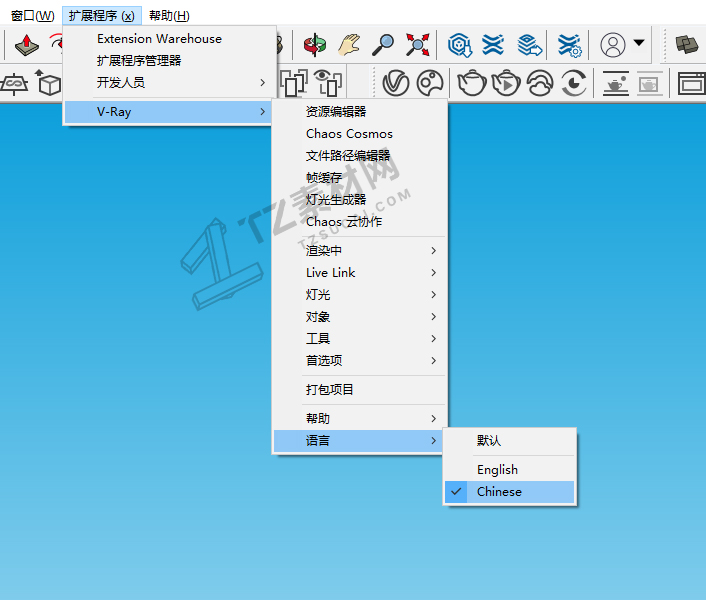Screen dimensions: 706x600
Task: Click the viewport window icon
Action: [x=691, y=83]
